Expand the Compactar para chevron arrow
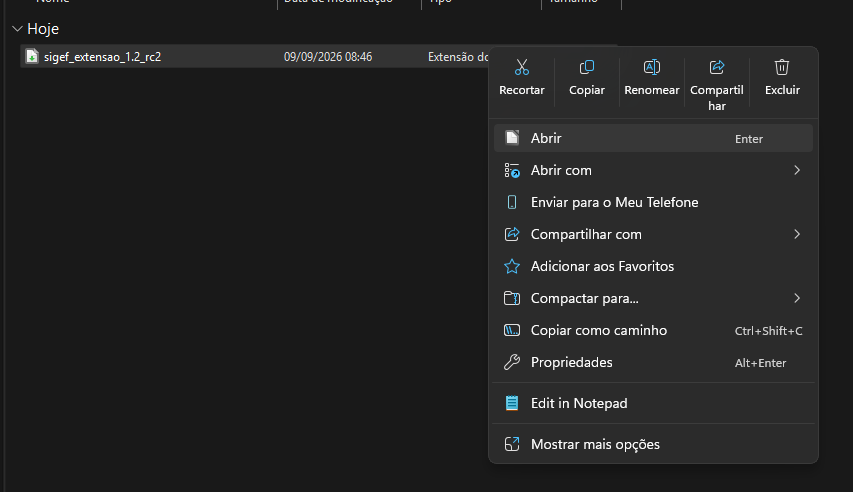Viewport: 853px width, 492px height. [x=797, y=298]
